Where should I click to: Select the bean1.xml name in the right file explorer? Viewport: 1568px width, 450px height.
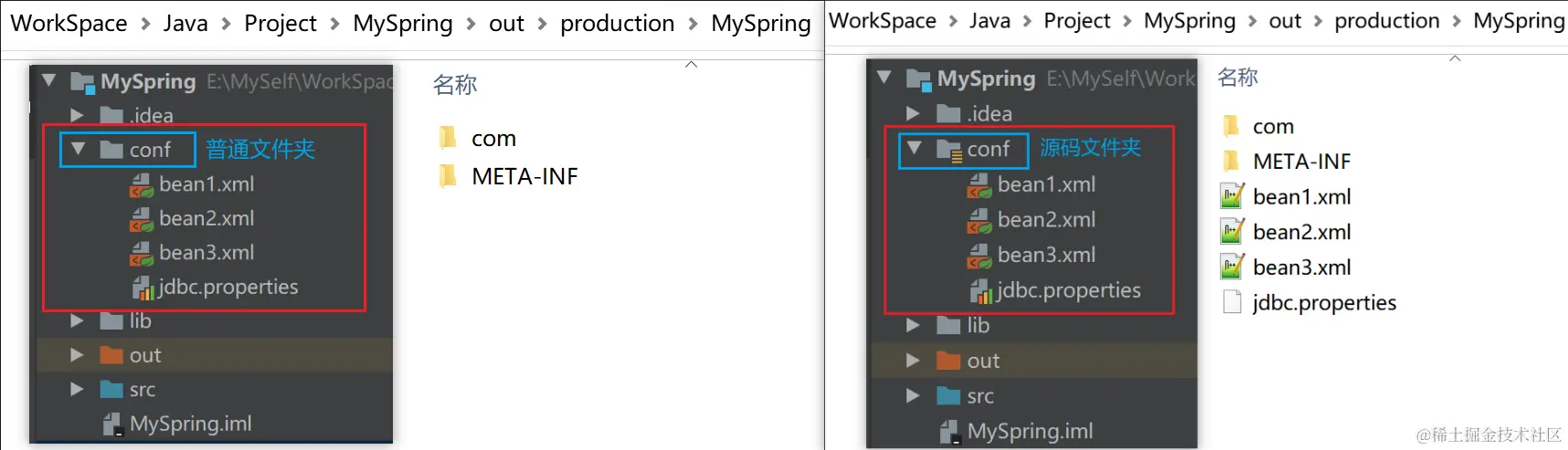(x=1302, y=197)
